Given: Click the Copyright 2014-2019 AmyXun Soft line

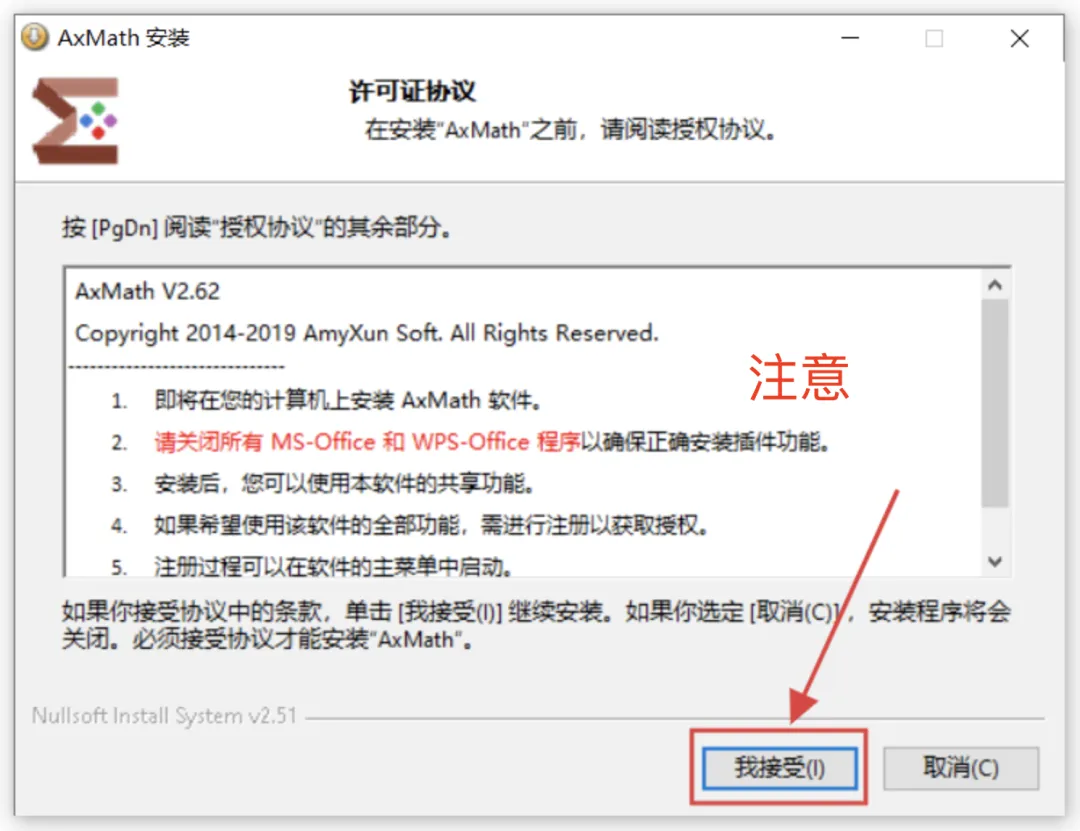Looking at the screenshot, I should coord(366,334).
